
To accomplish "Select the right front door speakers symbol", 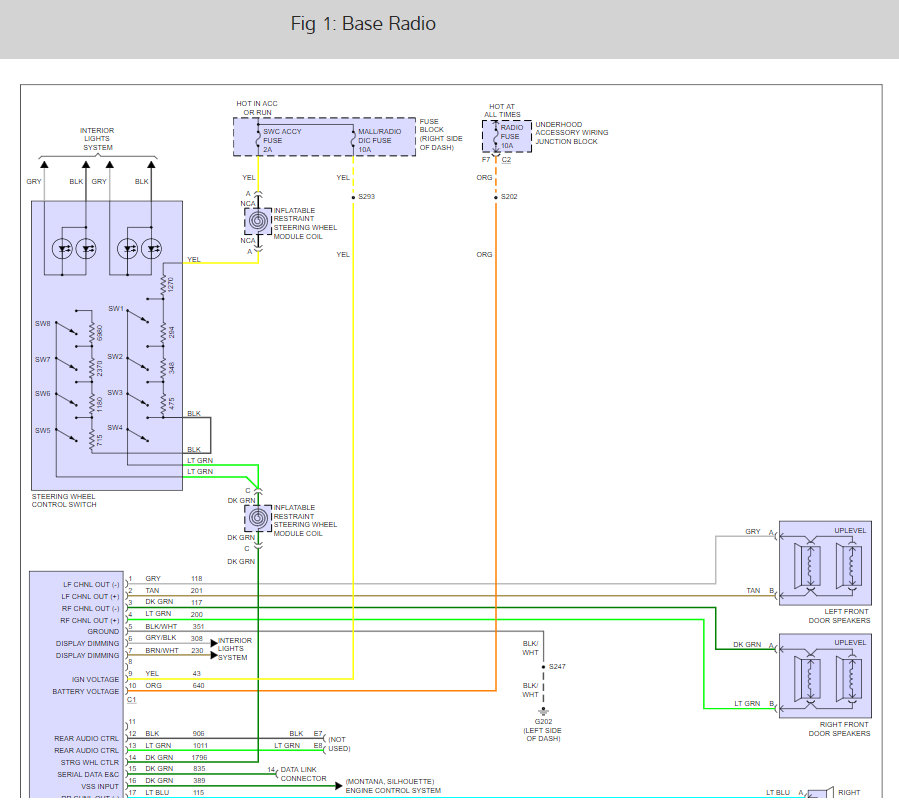I will point(825,677).
